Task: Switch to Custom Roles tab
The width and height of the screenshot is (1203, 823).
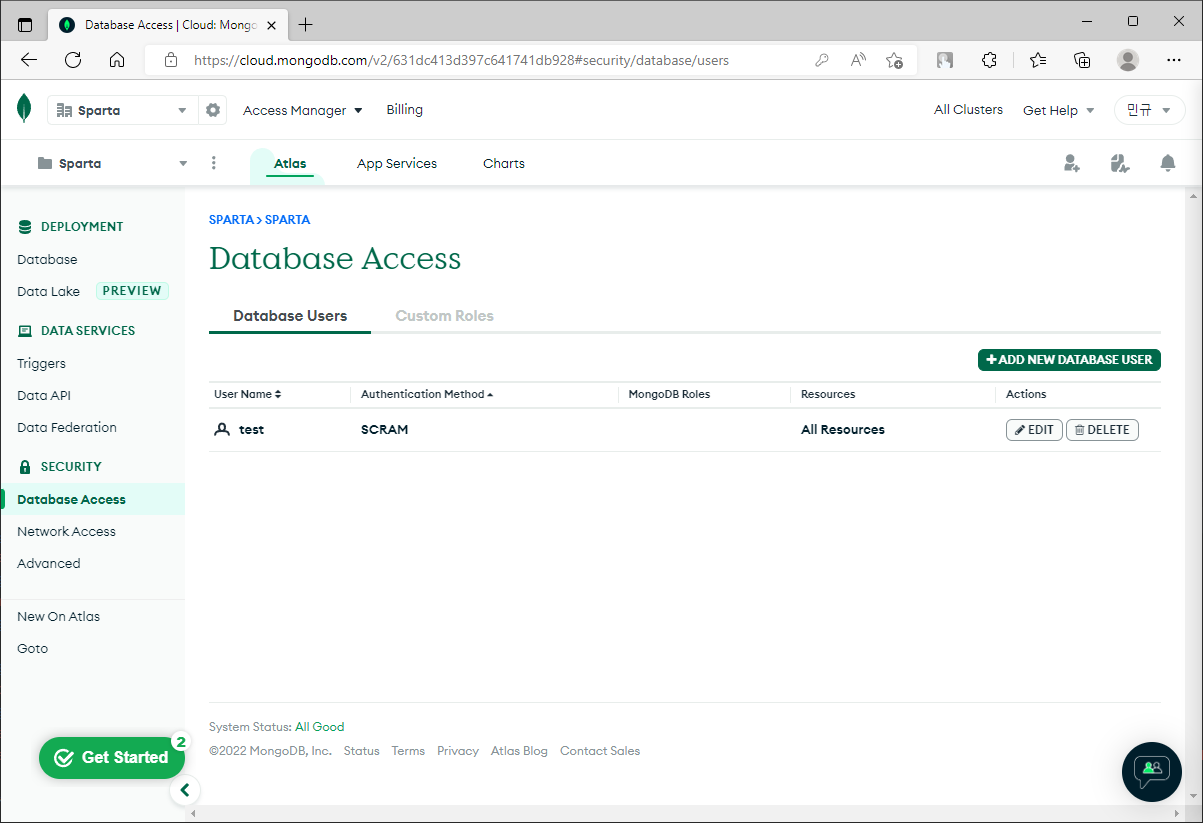Action: pyautogui.click(x=445, y=315)
